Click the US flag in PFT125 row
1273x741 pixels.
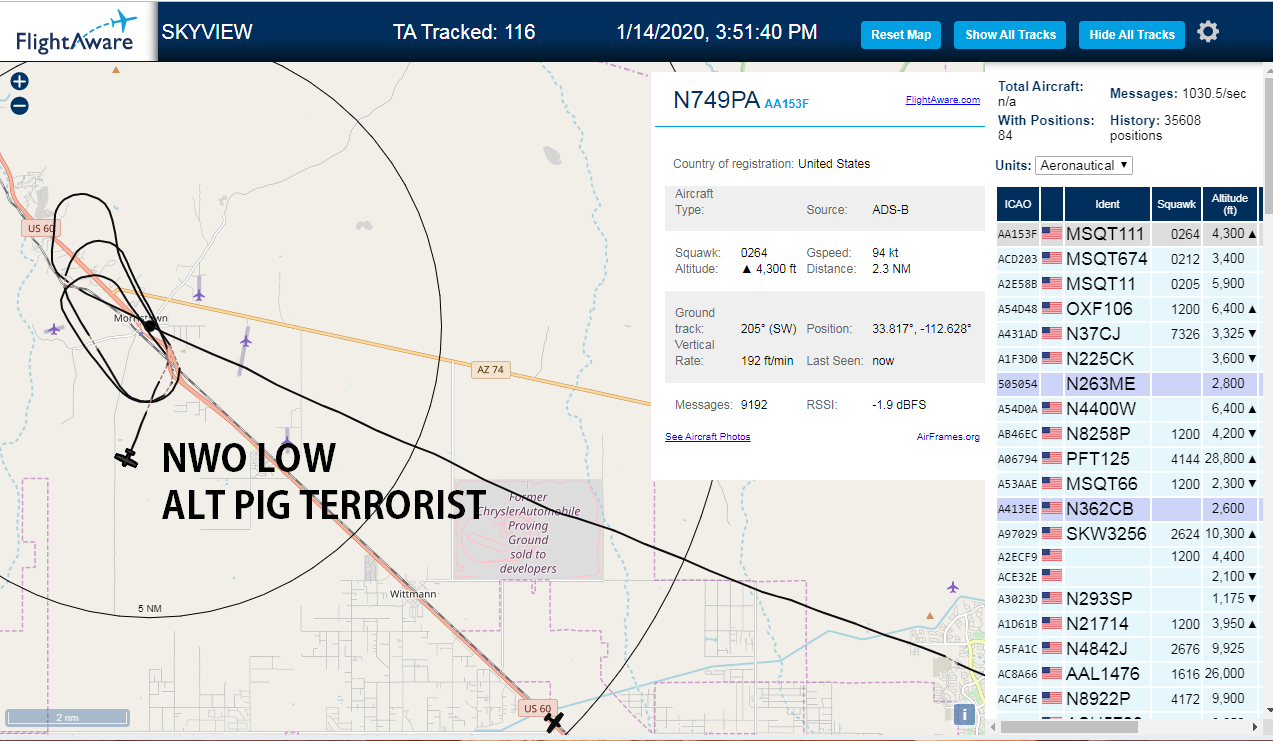[x=1052, y=459]
